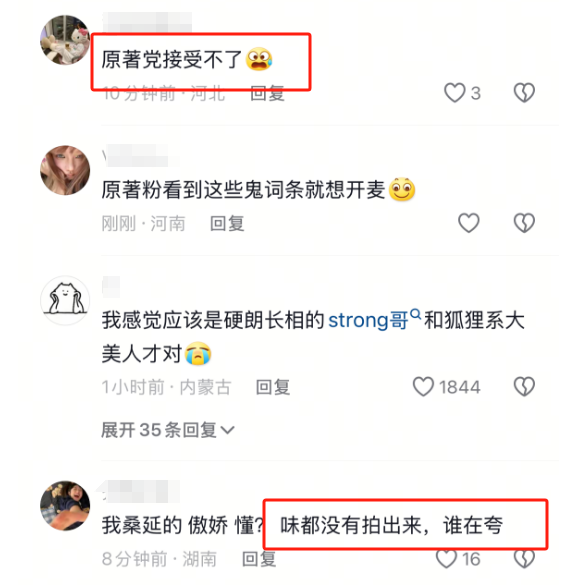
Task: Like the 原著党接受不了 comment
Action: click(455, 93)
